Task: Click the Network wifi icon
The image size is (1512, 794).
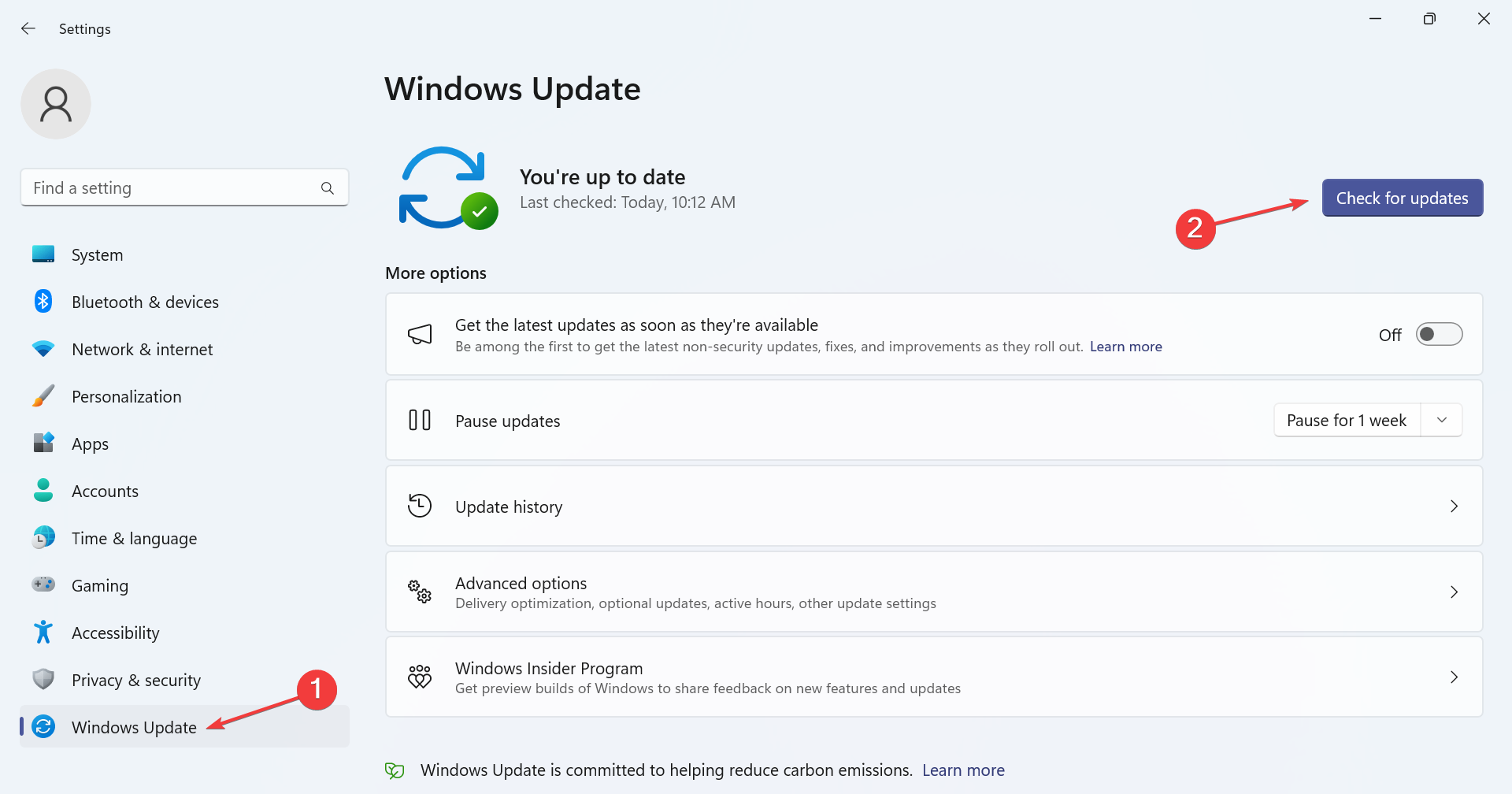Action: [x=43, y=349]
